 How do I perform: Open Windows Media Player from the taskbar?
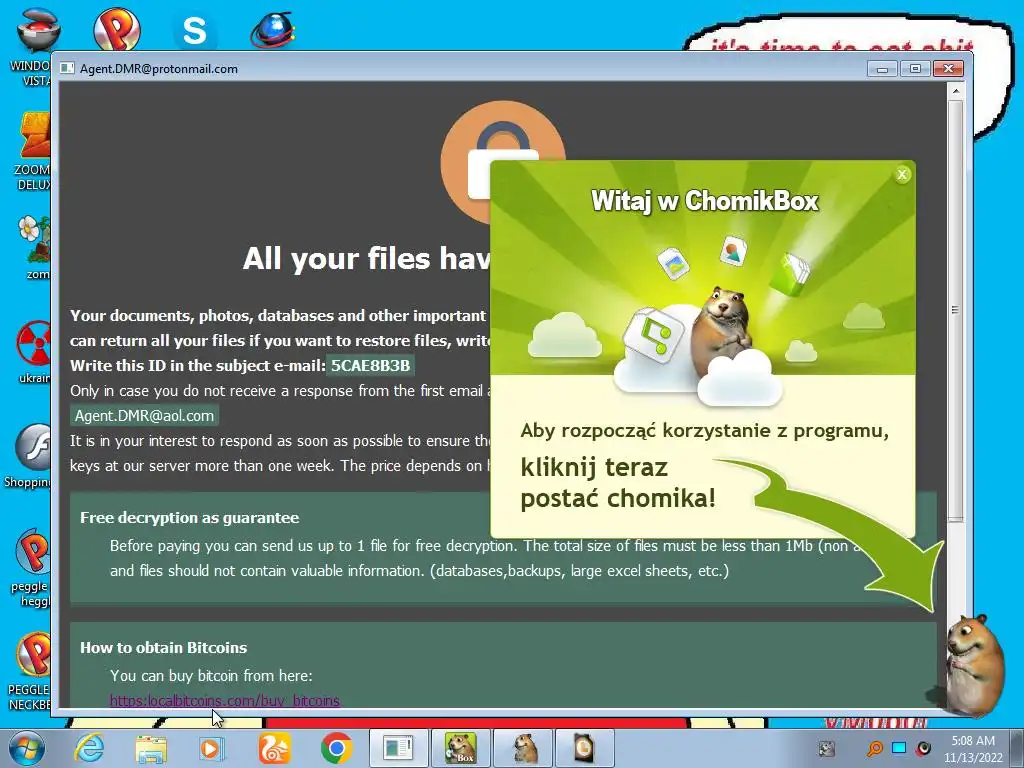[212, 748]
